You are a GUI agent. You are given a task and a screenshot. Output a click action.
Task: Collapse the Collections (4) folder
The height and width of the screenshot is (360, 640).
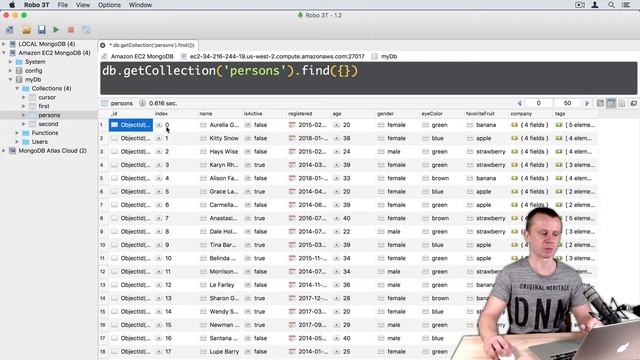click(17, 88)
